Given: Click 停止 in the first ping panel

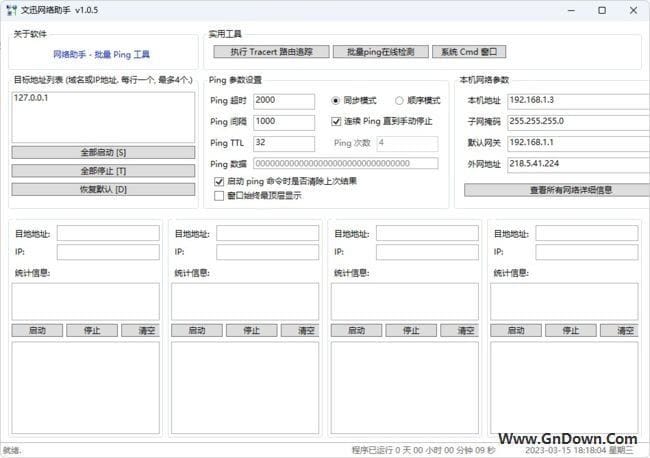Looking at the screenshot, I should click(92, 330).
